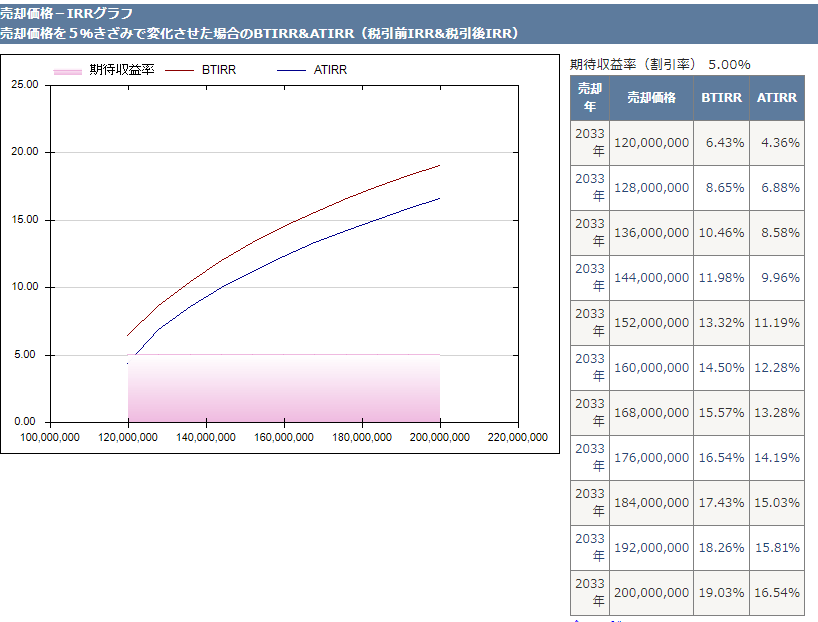Click the 144,000,000 sale price cell
This screenshot has height=622, width=818.
coord(651,278)
